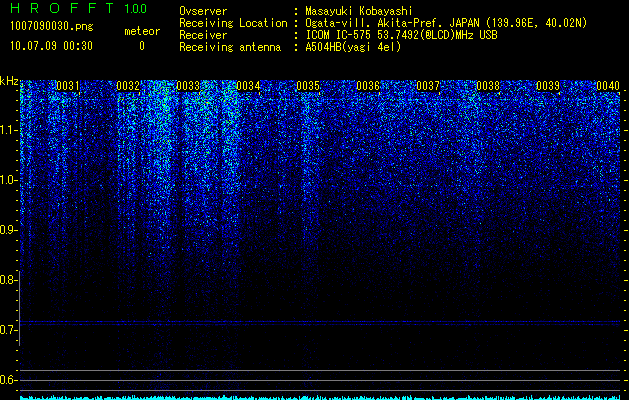The image size is (629, 400).
Task: Click the Receiving Location label
Action: point(233,23)
